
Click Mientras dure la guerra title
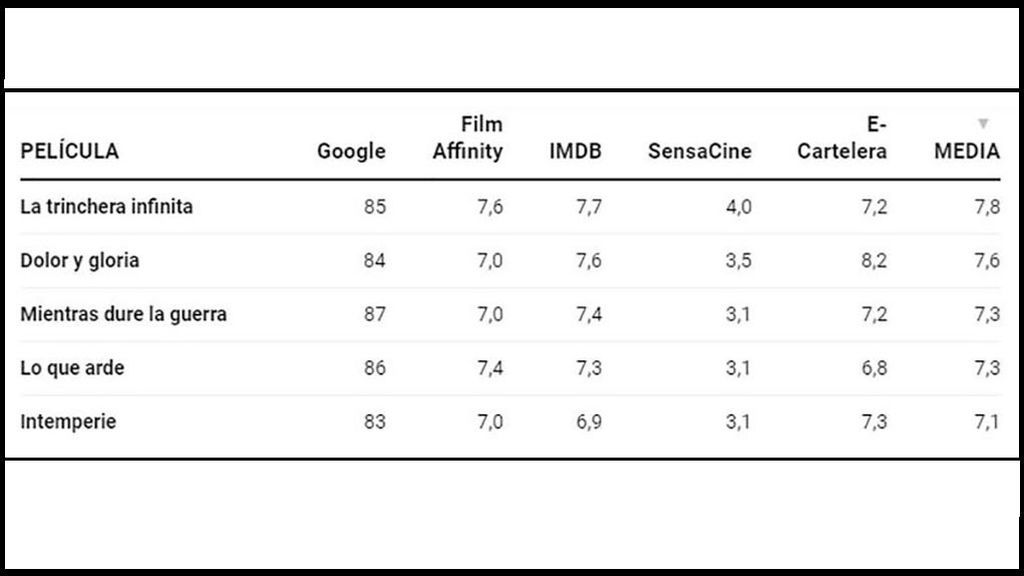pos(123,314)
